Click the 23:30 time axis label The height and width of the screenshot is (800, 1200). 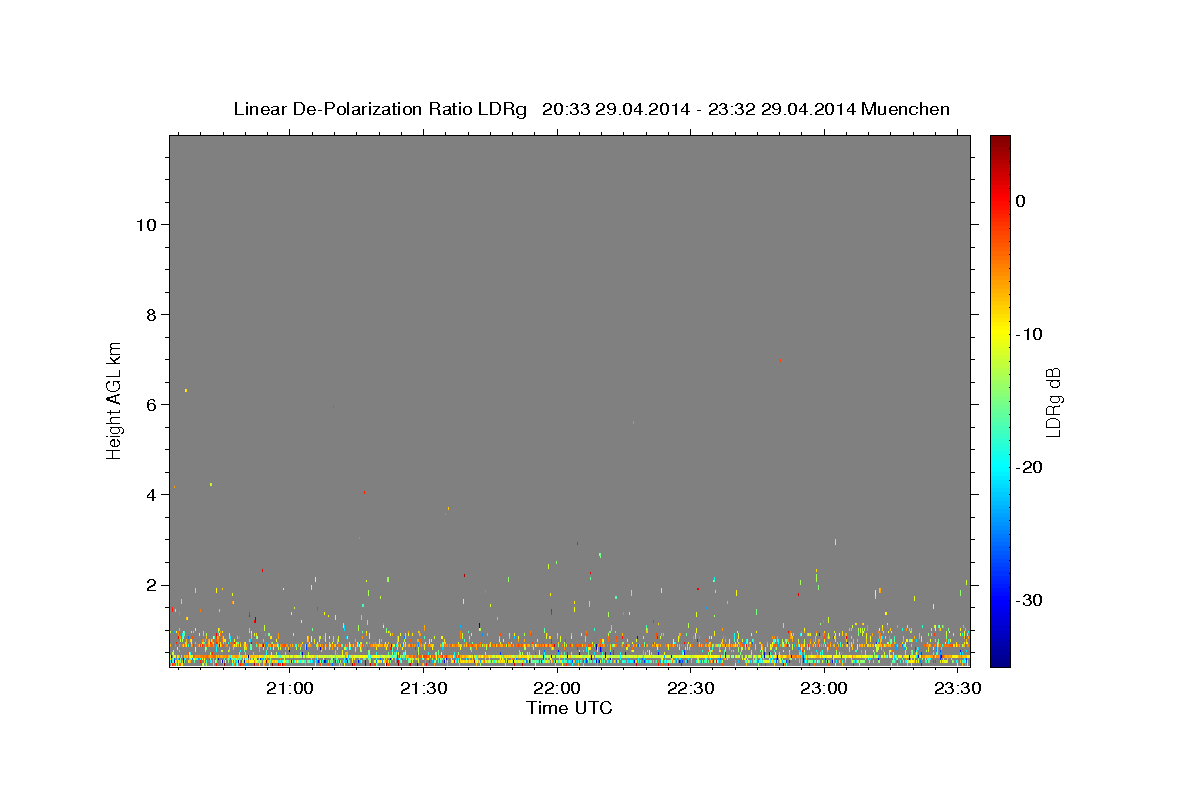(x=957, y=689)
